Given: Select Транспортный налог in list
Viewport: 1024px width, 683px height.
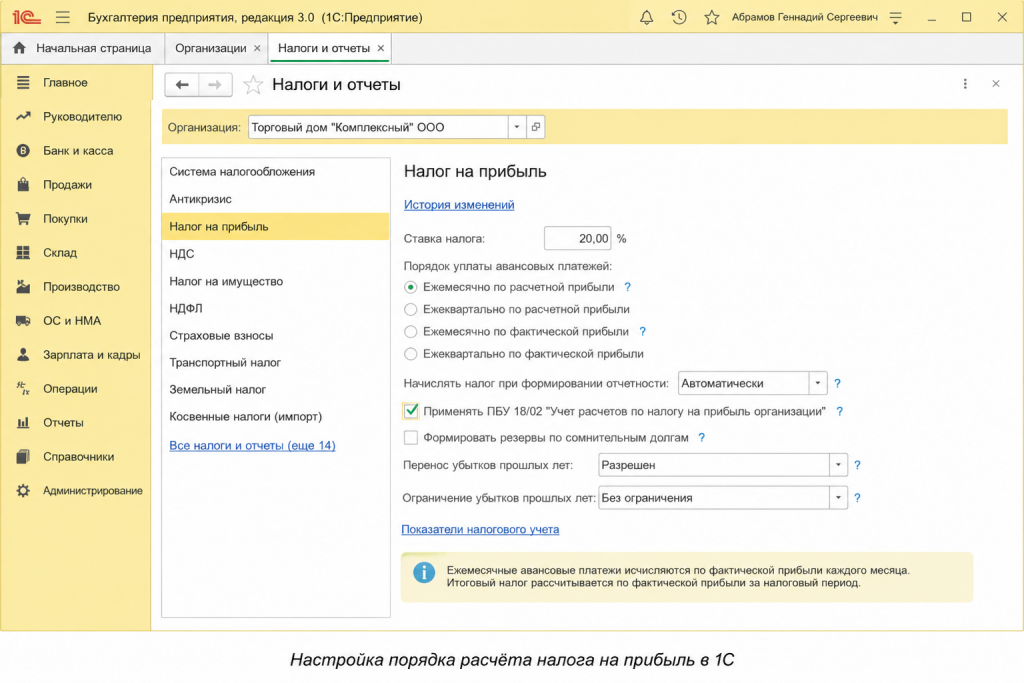Looking at the screenshot, I should (276, 362).
